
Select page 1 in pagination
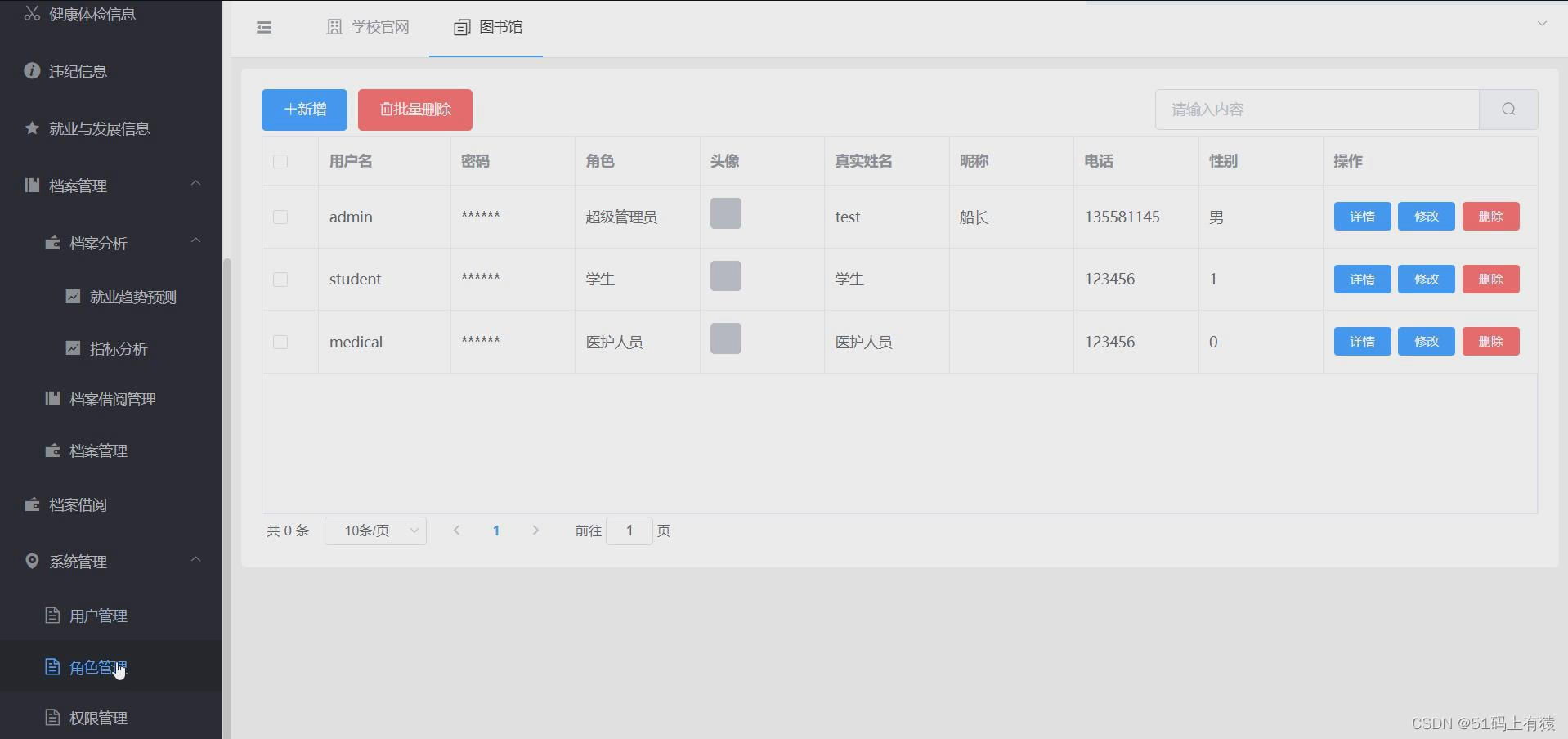pos(496,531)
